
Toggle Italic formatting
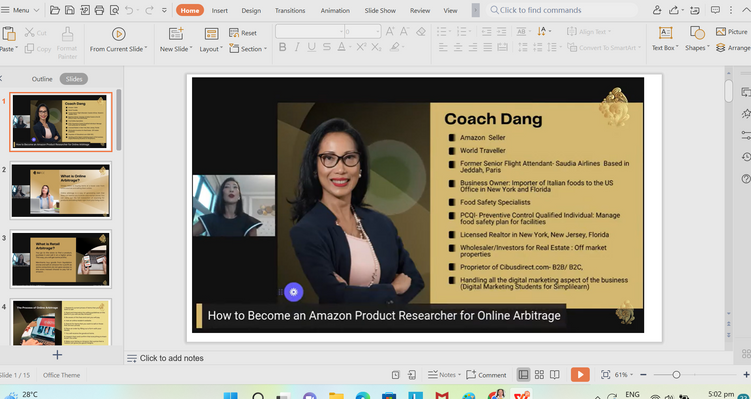tap(297, 47)
